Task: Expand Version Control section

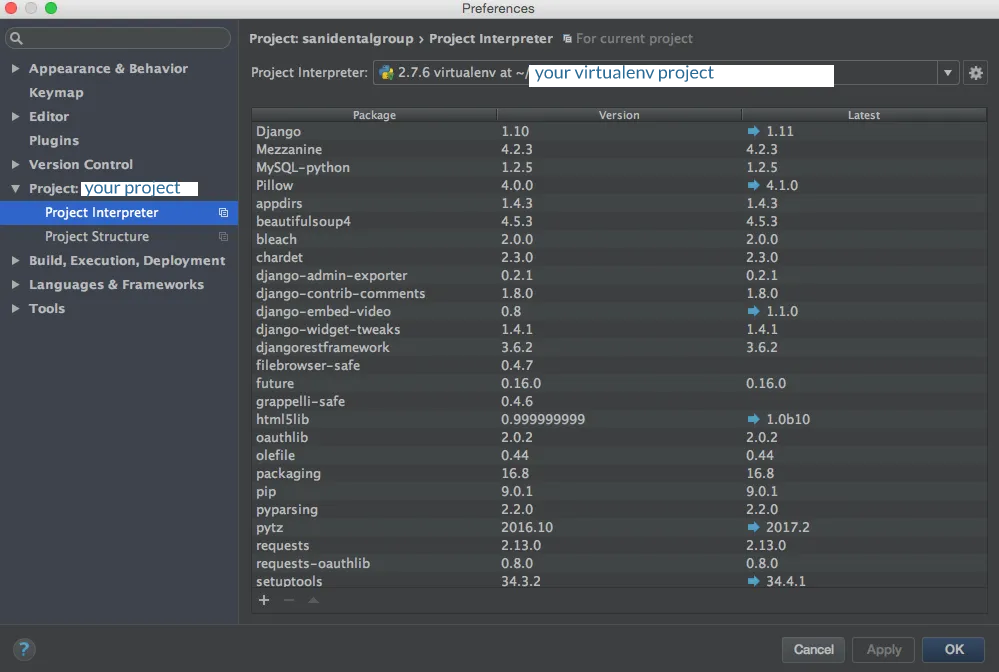Action: pos(15,164)
